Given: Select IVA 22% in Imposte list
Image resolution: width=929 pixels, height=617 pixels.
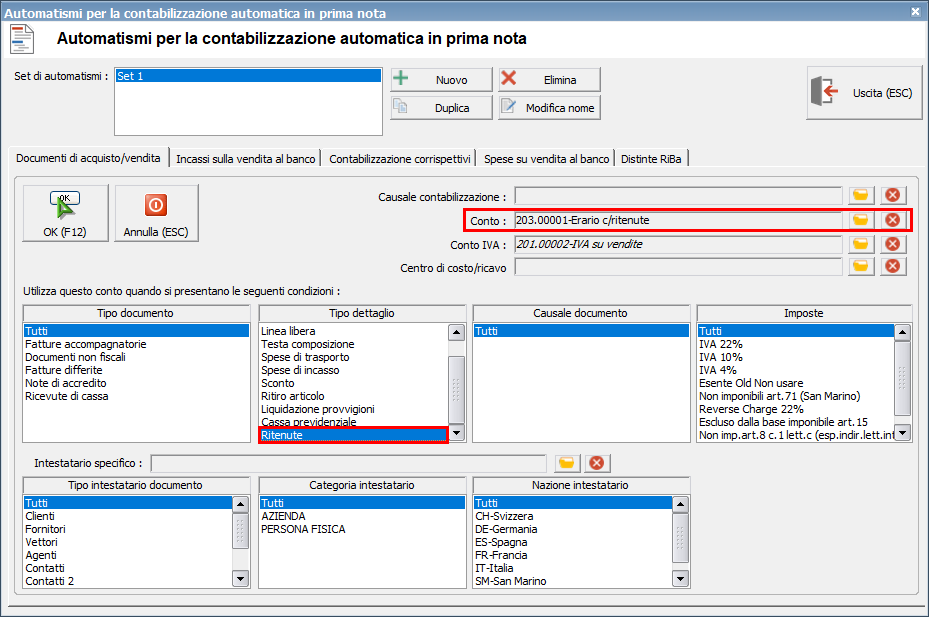Looking at the screenshot, I should (x=796, y=344).
